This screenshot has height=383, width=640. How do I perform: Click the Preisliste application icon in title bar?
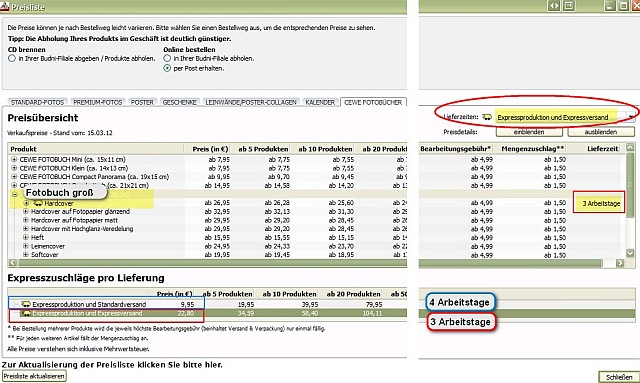[4, 6]
